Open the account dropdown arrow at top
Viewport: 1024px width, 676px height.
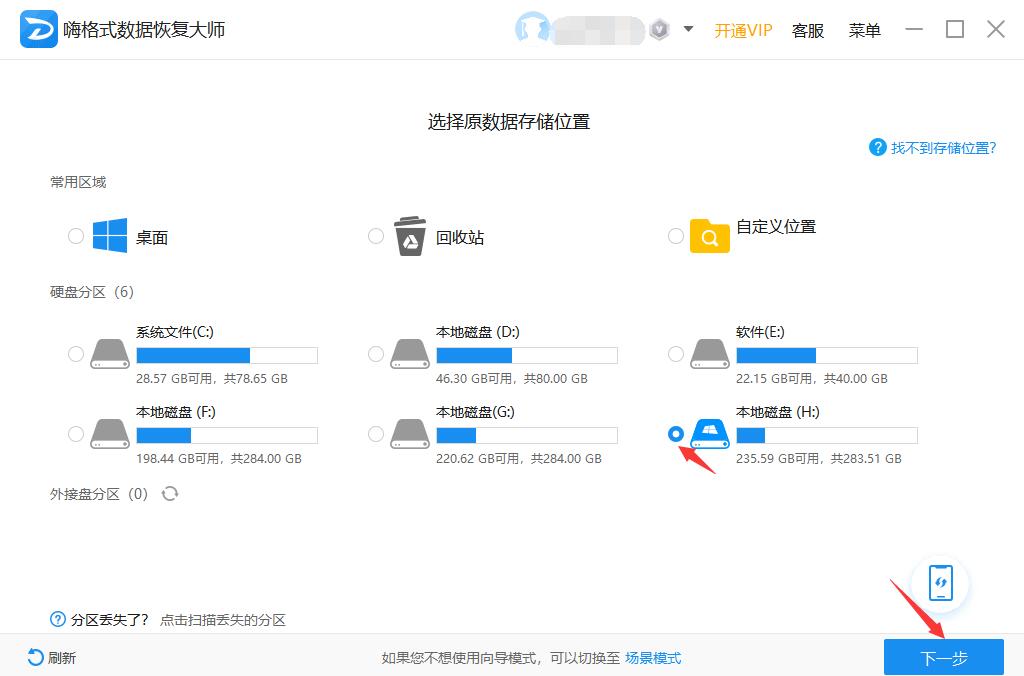coord(688,29)
